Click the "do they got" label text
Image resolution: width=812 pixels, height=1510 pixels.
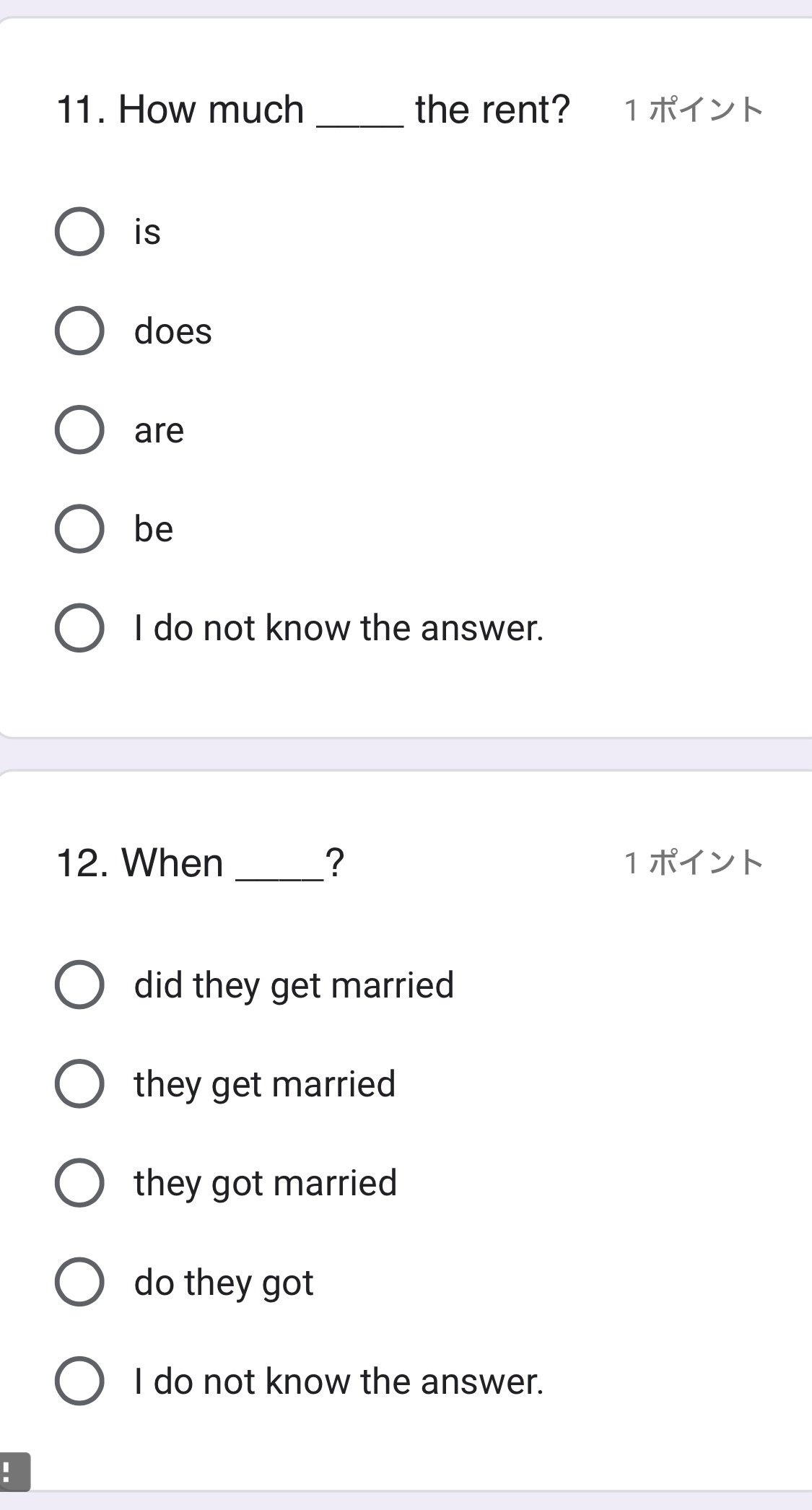pos(224,1283)
